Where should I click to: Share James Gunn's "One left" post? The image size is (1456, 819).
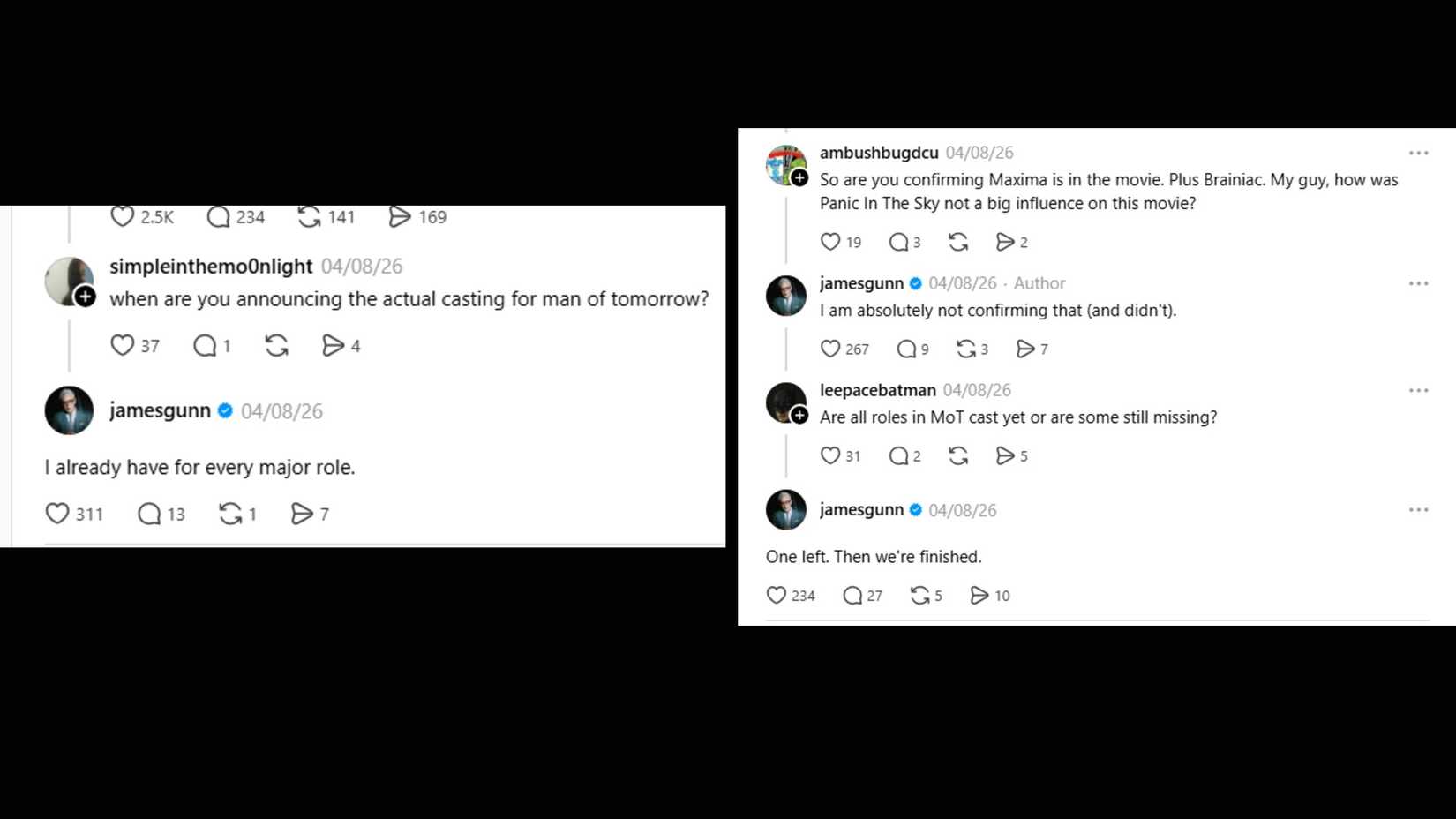click(x=981, y=595)
